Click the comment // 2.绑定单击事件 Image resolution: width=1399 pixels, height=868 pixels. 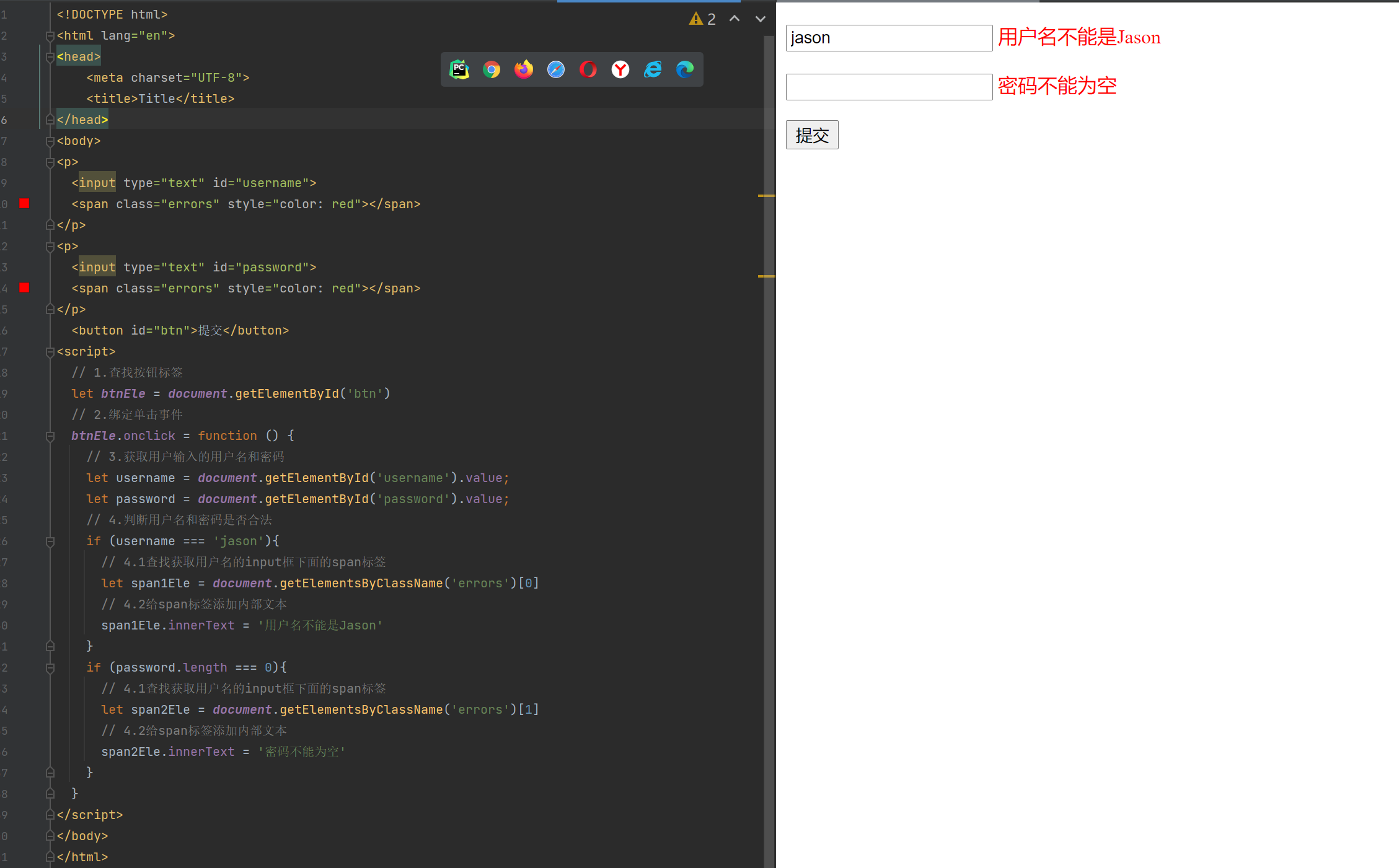127,414
